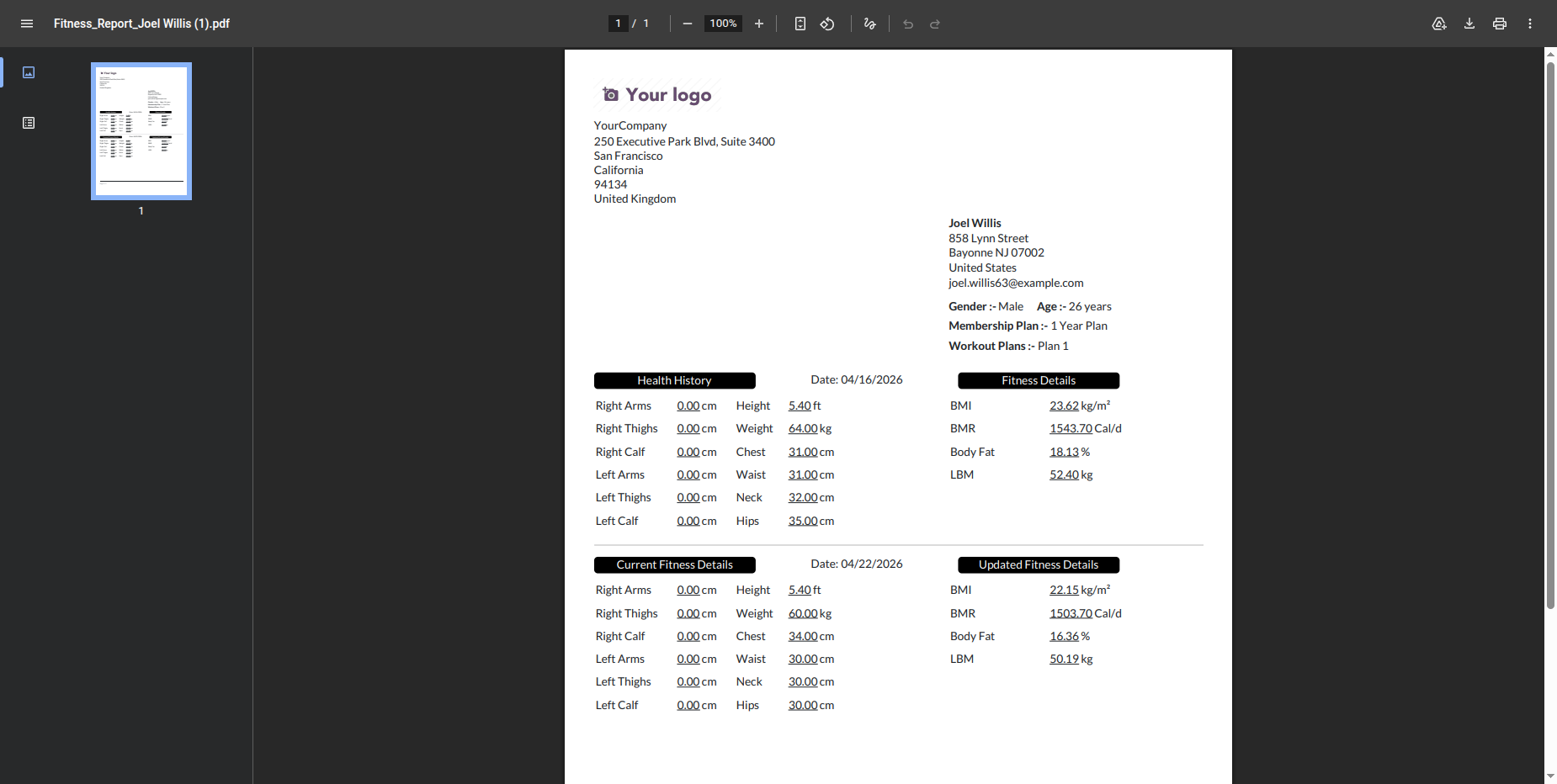Click the undo arrow icon

point(908,24)
